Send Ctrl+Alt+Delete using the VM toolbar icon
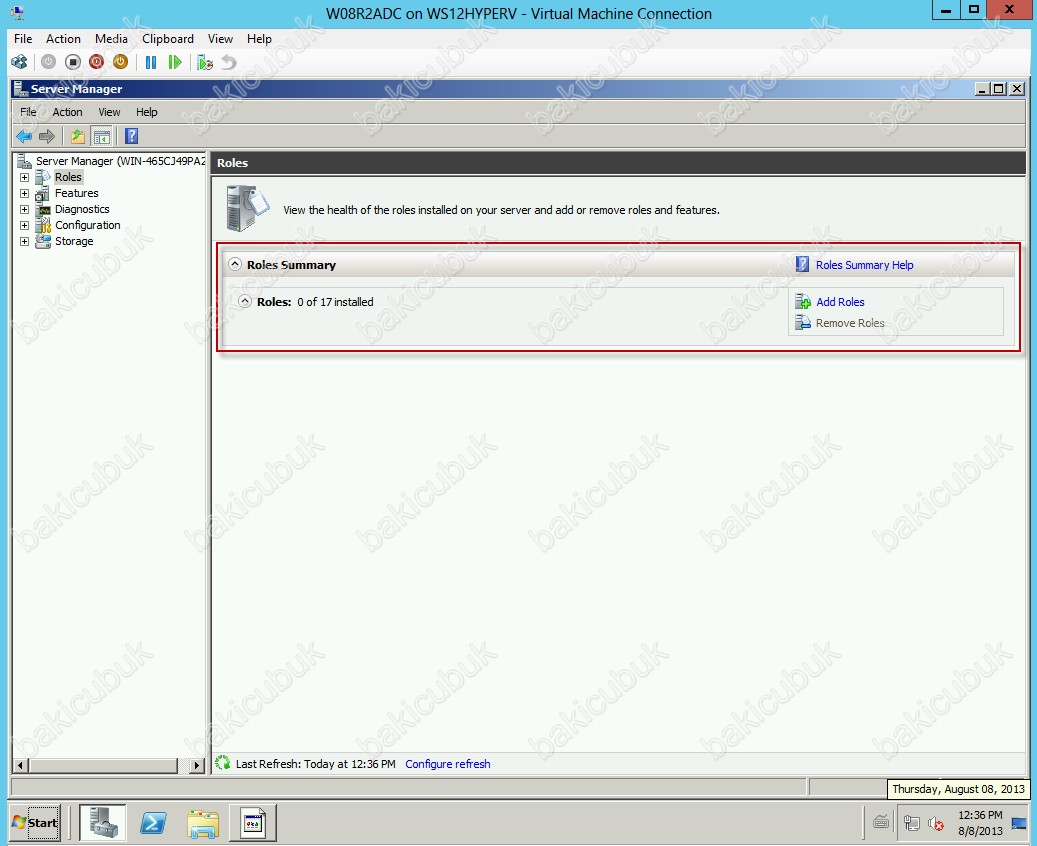The height and width of the screenshot is (846, 1037). pyautogui.click(x=19, y=62)
